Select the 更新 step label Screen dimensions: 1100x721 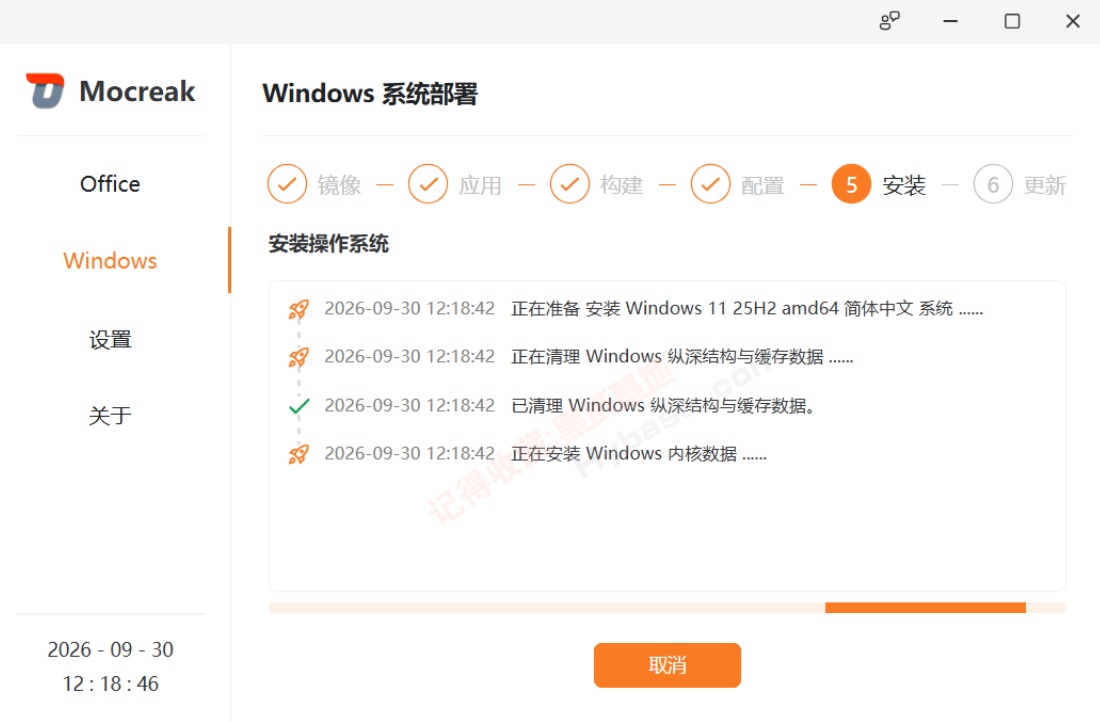[1045, 185]
